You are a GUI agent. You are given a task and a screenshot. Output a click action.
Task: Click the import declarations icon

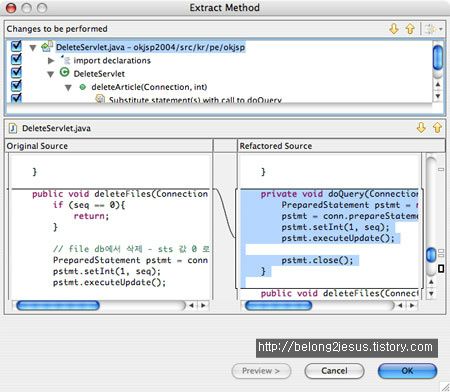point(65,60)
